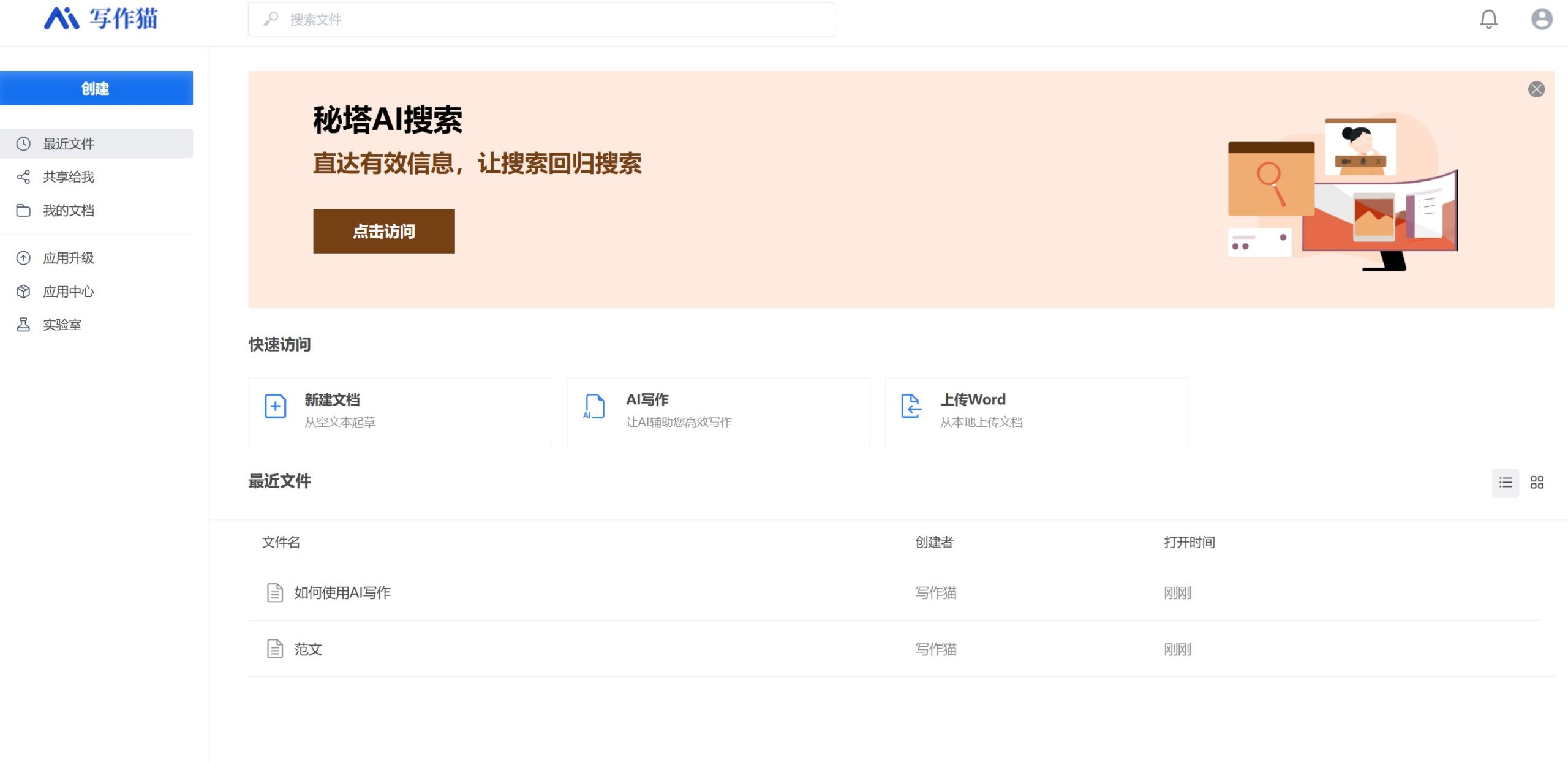Click the flask icon beside 实验室
This screenshot has width=1568, height=762.
pyautogui.click(x=23, y=324)
